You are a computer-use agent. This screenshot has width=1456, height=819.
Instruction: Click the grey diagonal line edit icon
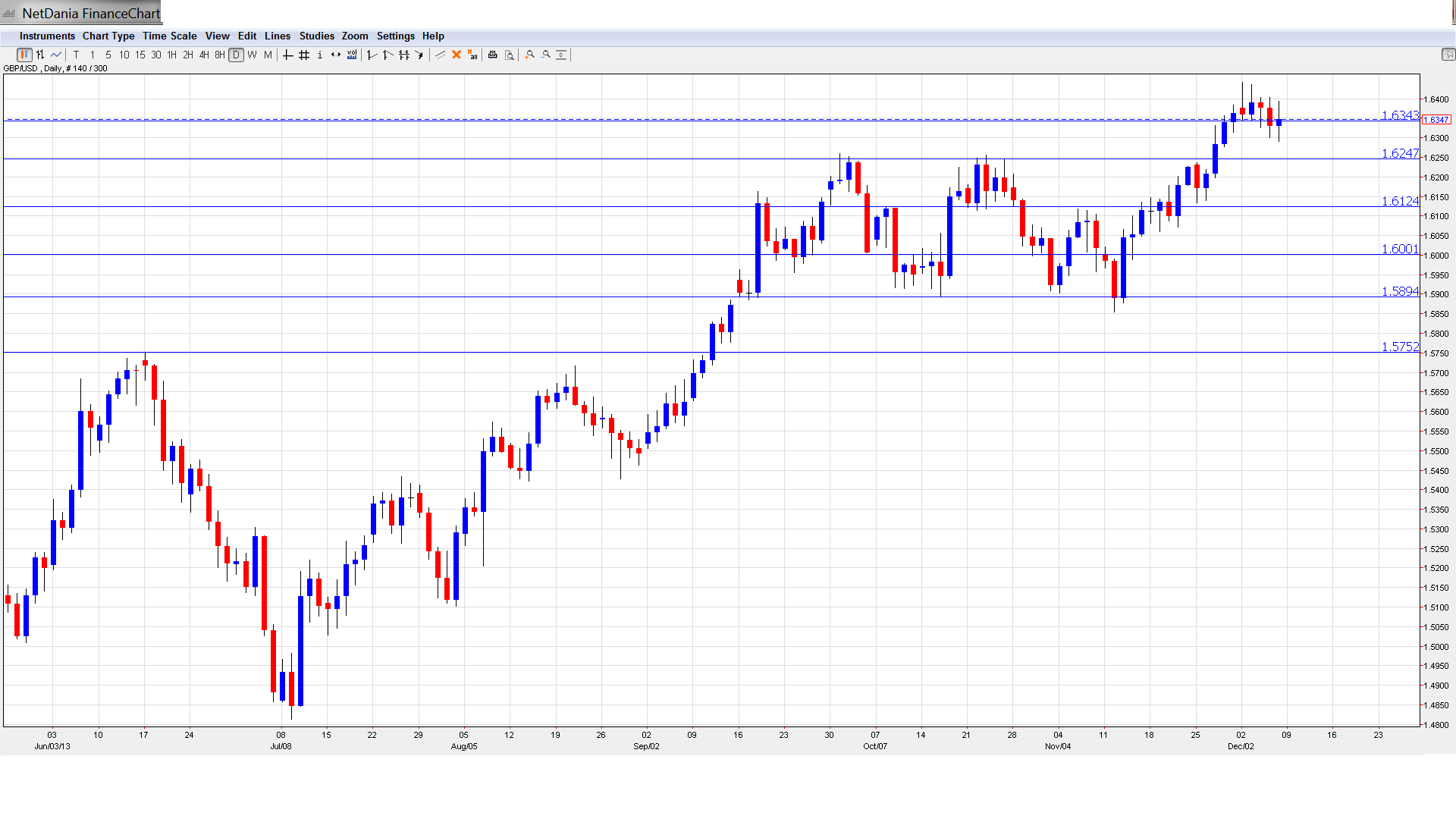(x=441, y=55)
